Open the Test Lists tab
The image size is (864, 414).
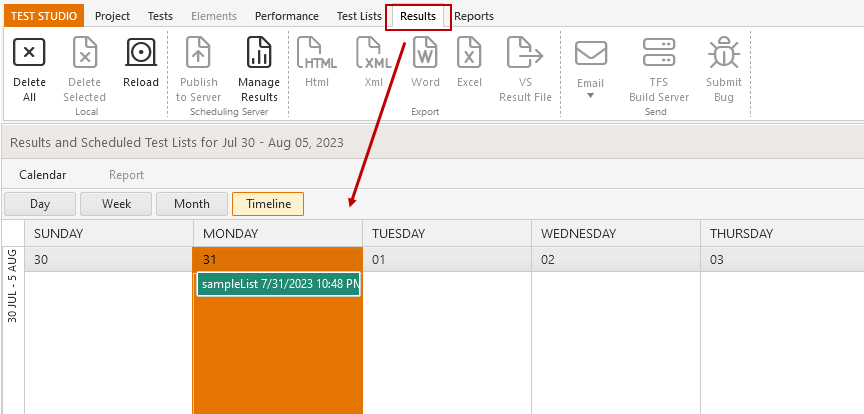(359, 16)
